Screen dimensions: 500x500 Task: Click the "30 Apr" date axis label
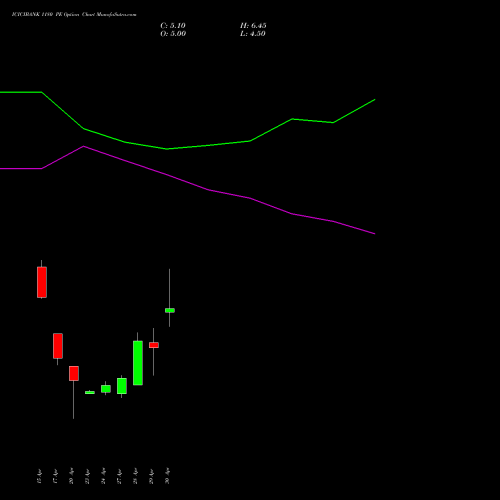(167, 476)
